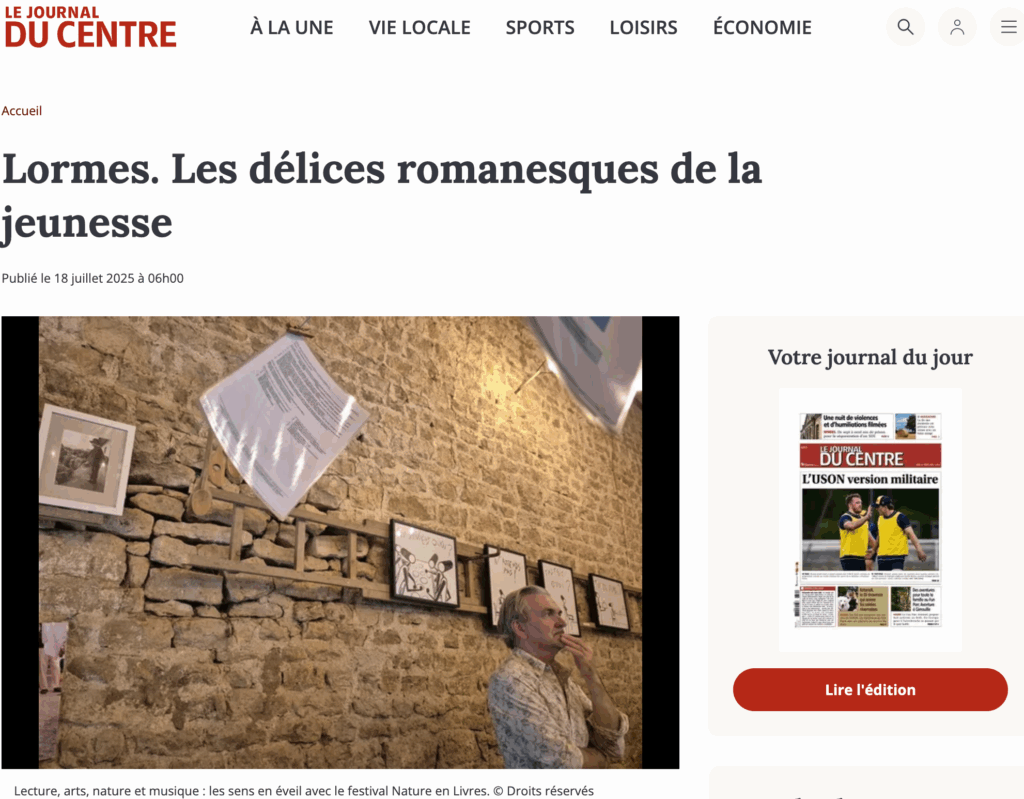Click the Lire l'édition button

coord(870,689)
